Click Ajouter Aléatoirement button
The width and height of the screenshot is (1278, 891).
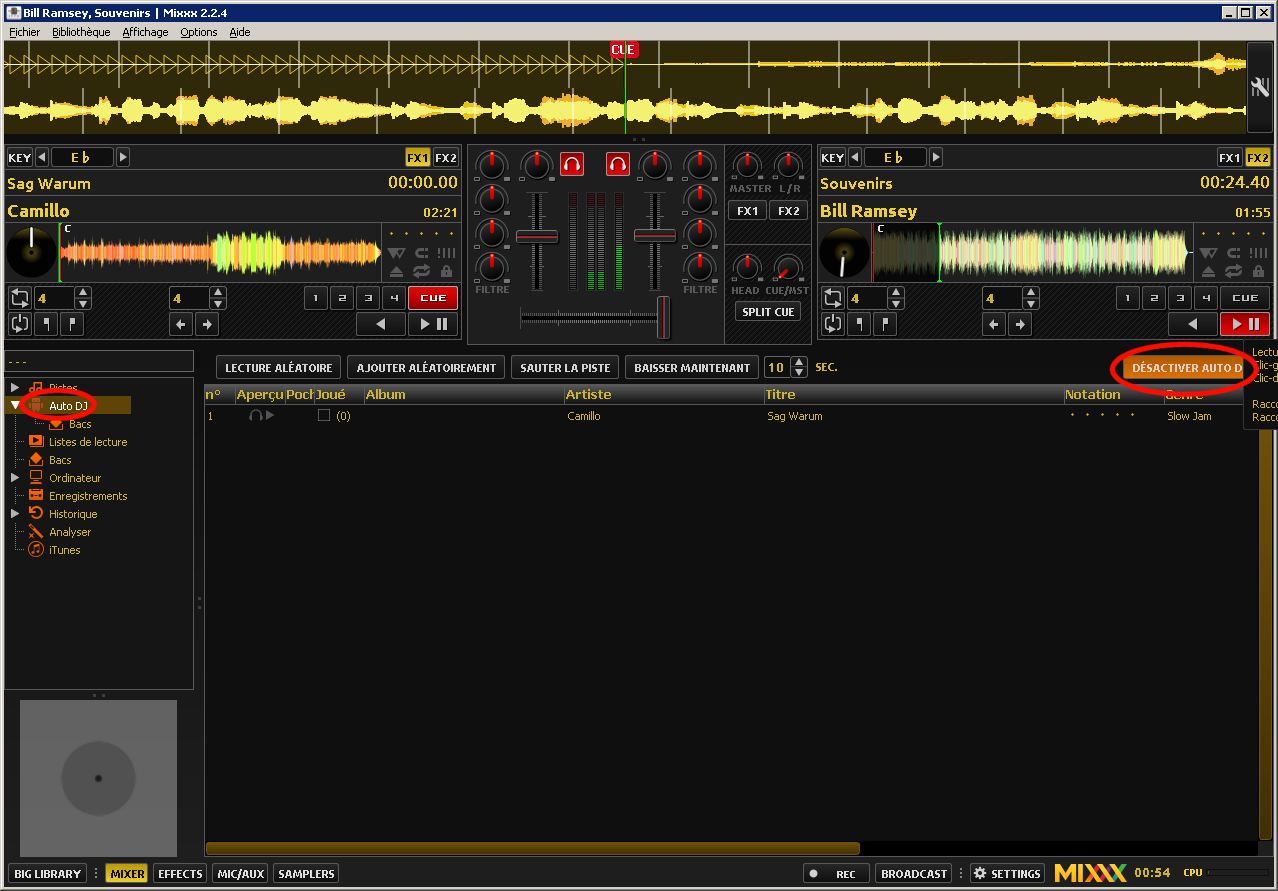(x=426, y=368)
